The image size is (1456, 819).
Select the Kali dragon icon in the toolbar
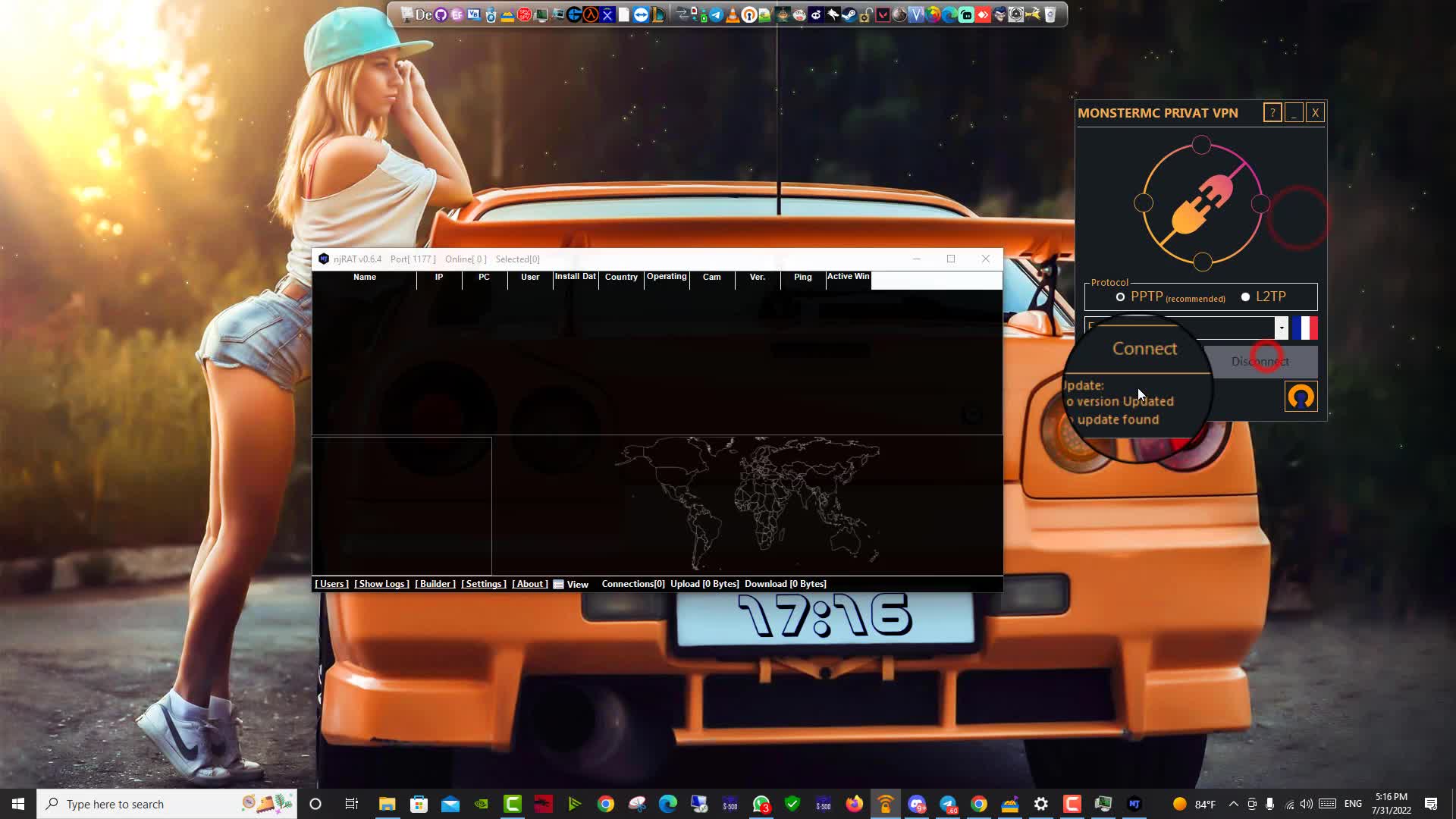(833, 15)
